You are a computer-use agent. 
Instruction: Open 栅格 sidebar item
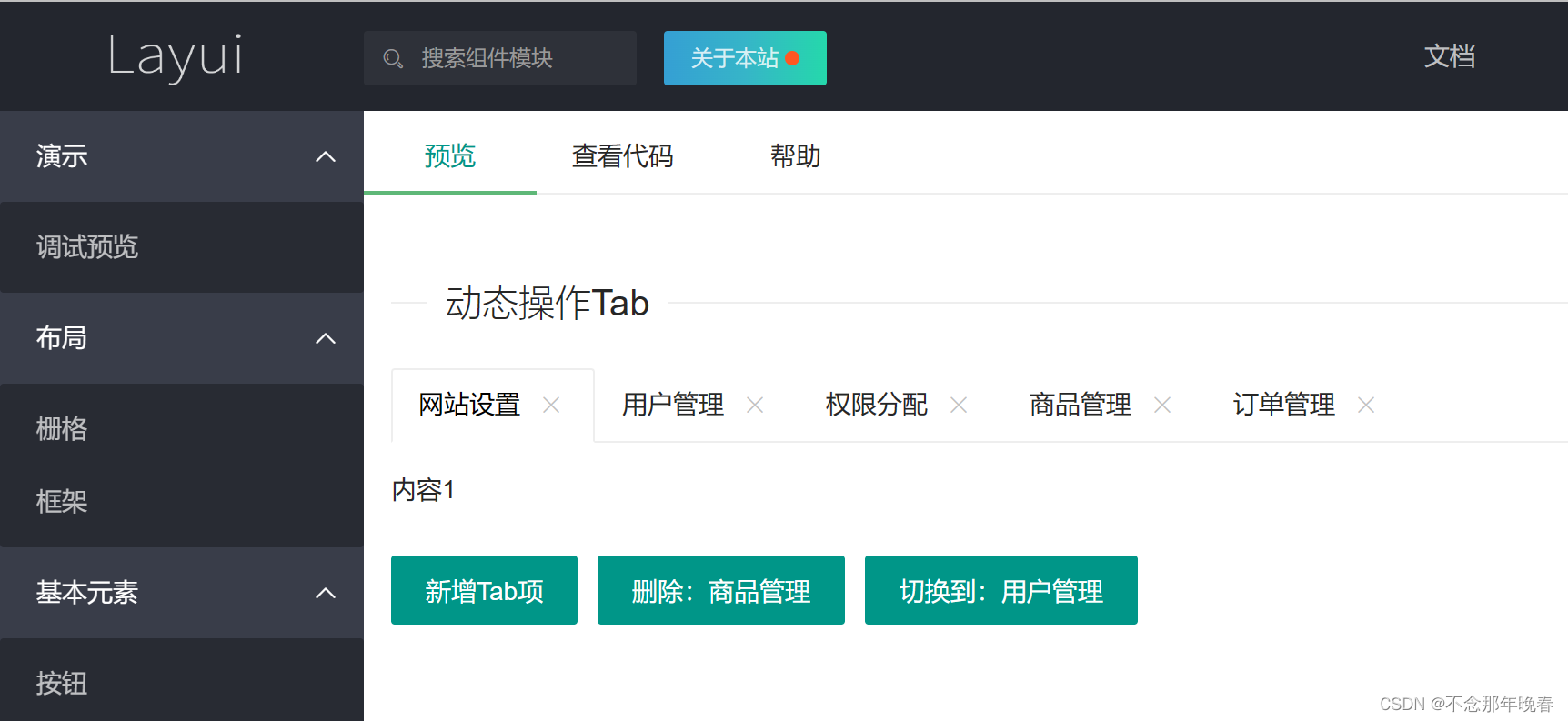182,429
